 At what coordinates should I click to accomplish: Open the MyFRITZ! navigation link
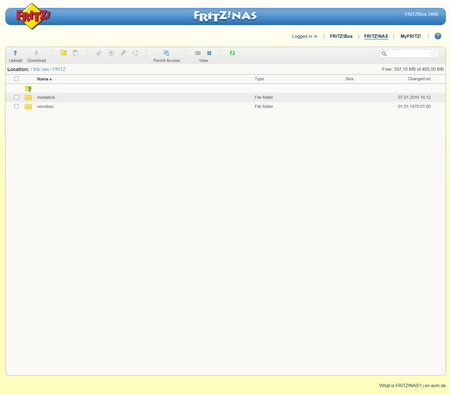(x=411, y=36)
